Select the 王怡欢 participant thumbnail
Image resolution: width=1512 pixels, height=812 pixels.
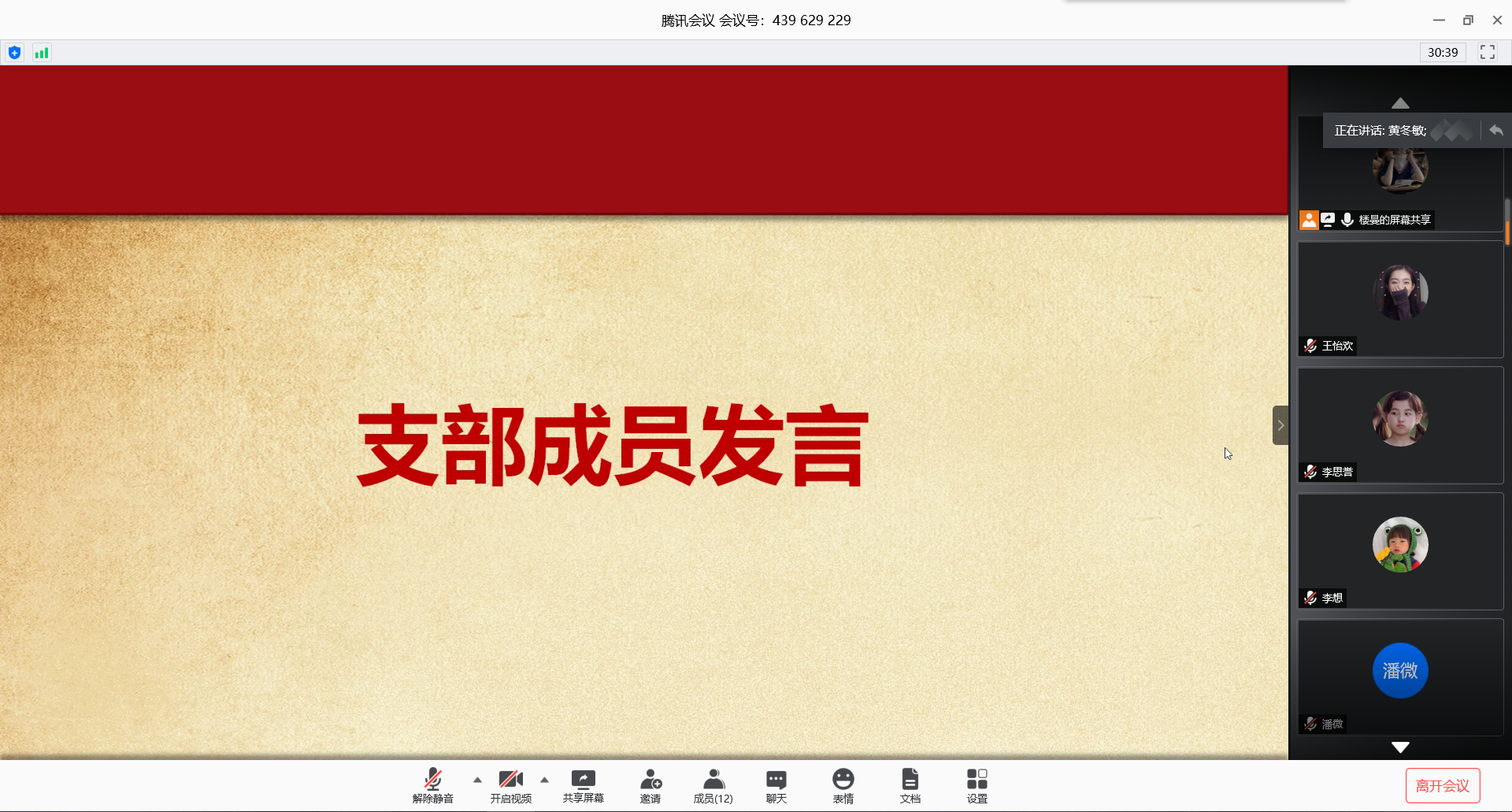pos(1400,299)
